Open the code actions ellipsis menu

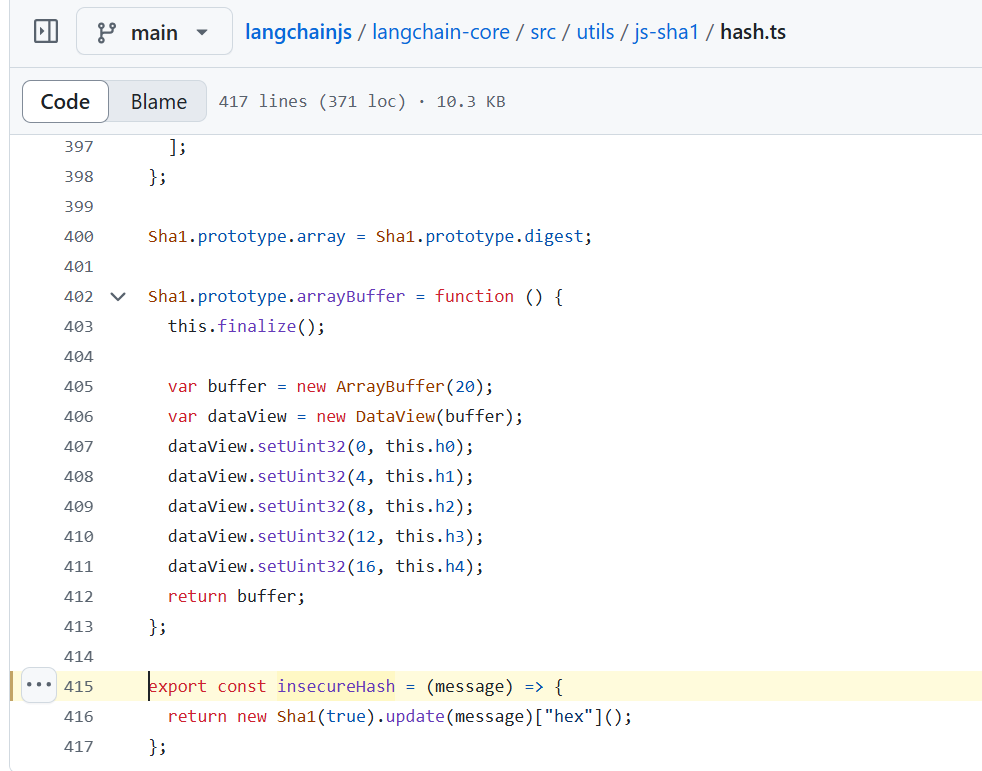click(38, 685)
